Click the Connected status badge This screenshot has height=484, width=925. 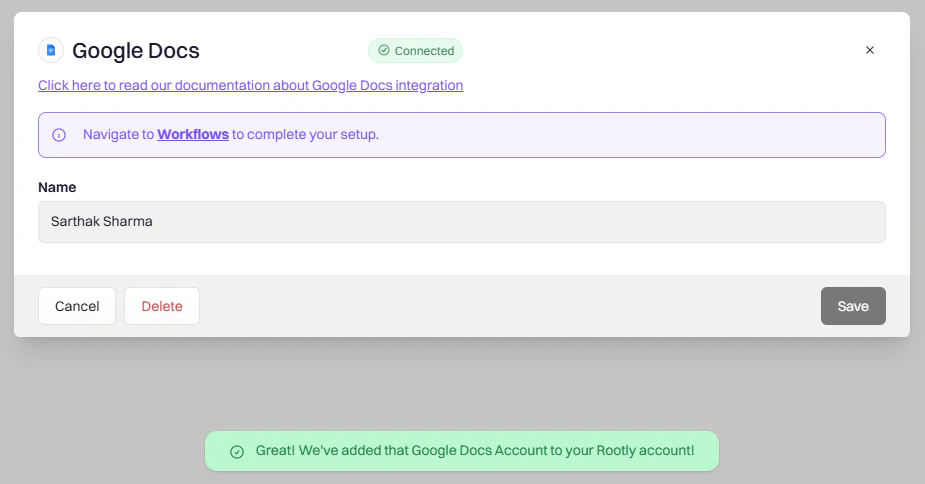415,51
